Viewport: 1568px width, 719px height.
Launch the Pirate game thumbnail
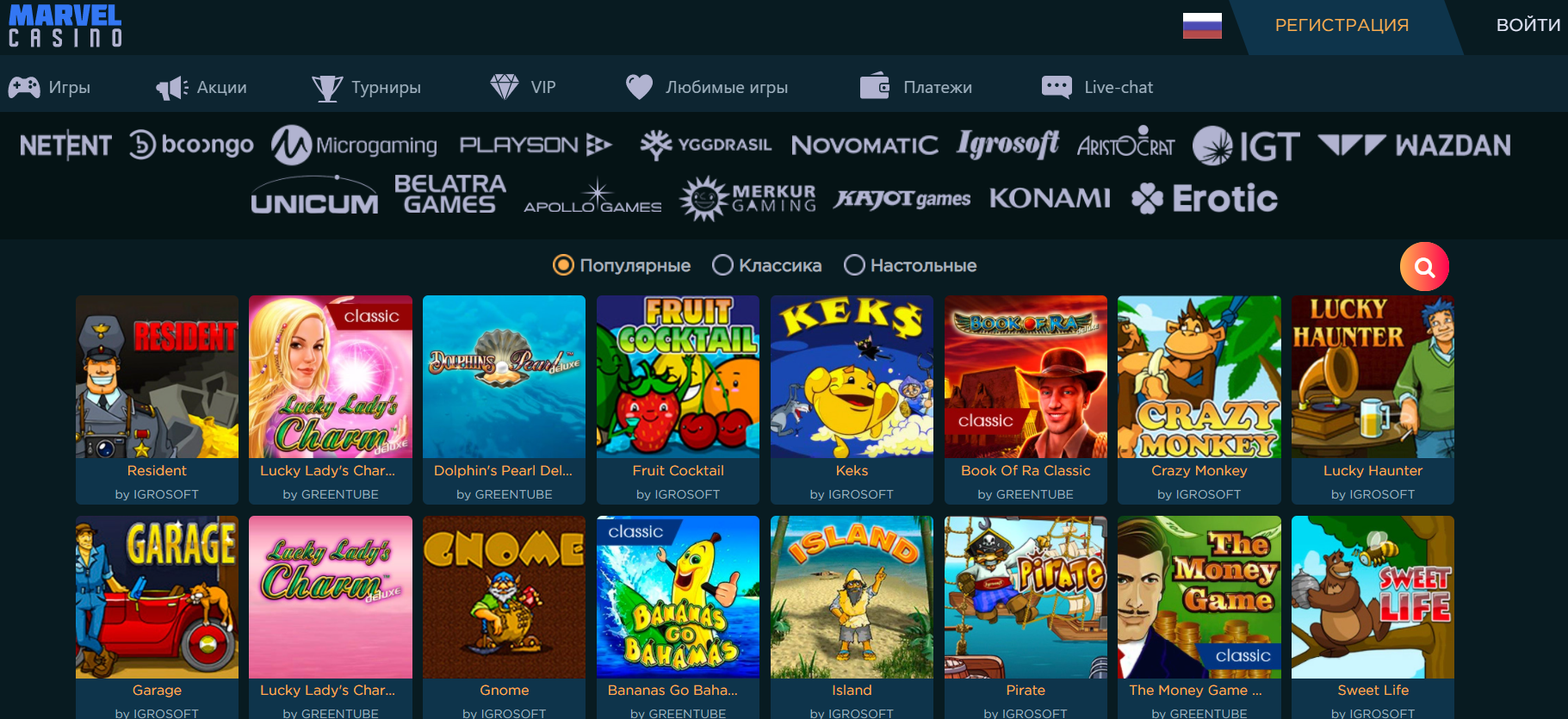1026,597
